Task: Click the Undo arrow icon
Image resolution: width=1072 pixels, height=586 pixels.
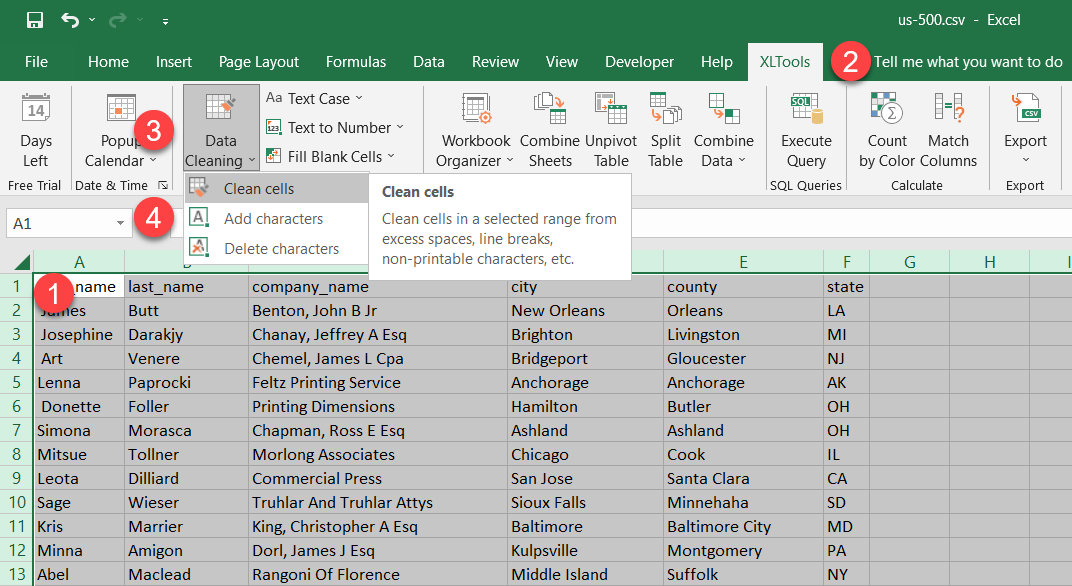Action: 70,20
